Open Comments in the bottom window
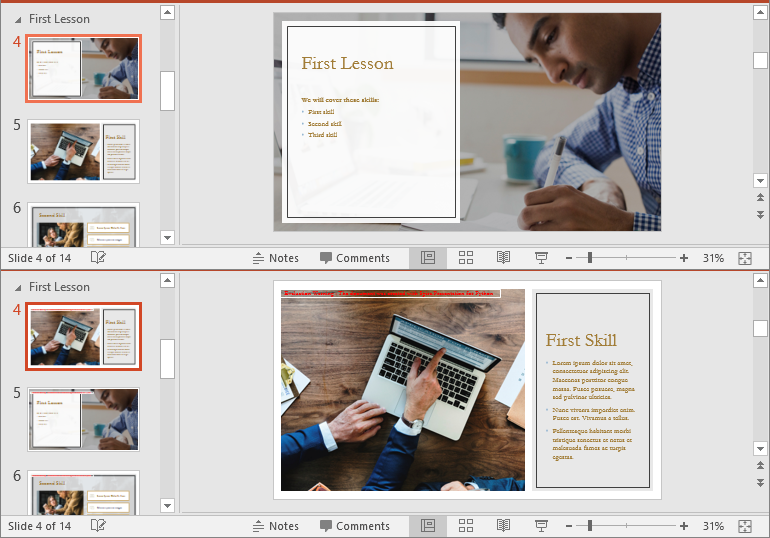This screenshot has height=538, width=770. [355, 526]
